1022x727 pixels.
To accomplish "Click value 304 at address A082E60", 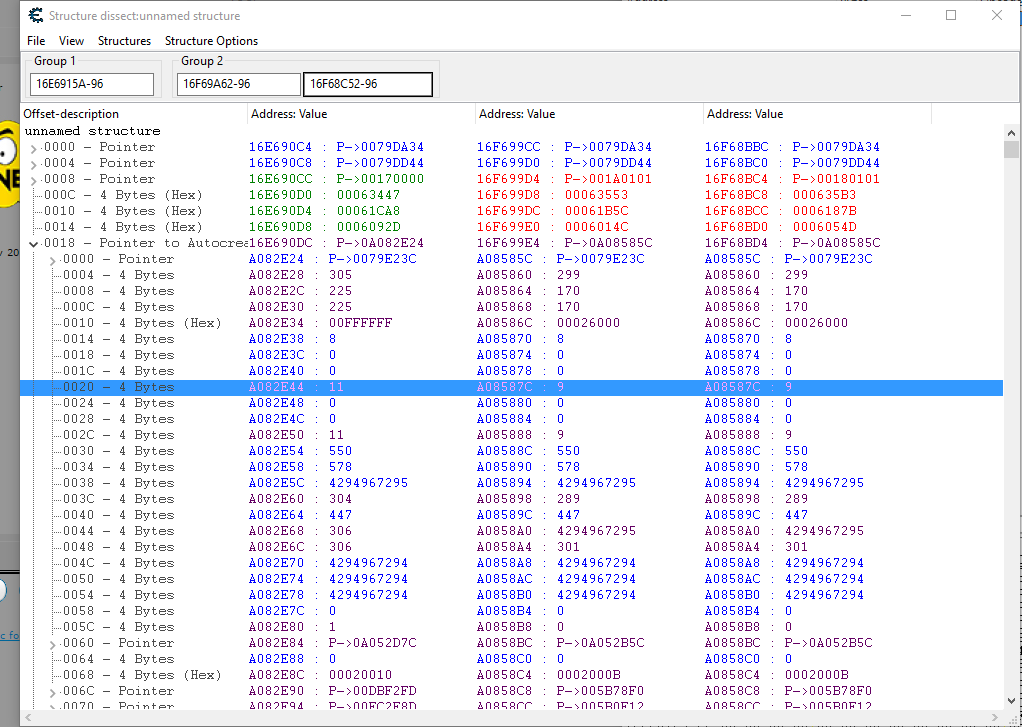I will click(x=340, y=499).
